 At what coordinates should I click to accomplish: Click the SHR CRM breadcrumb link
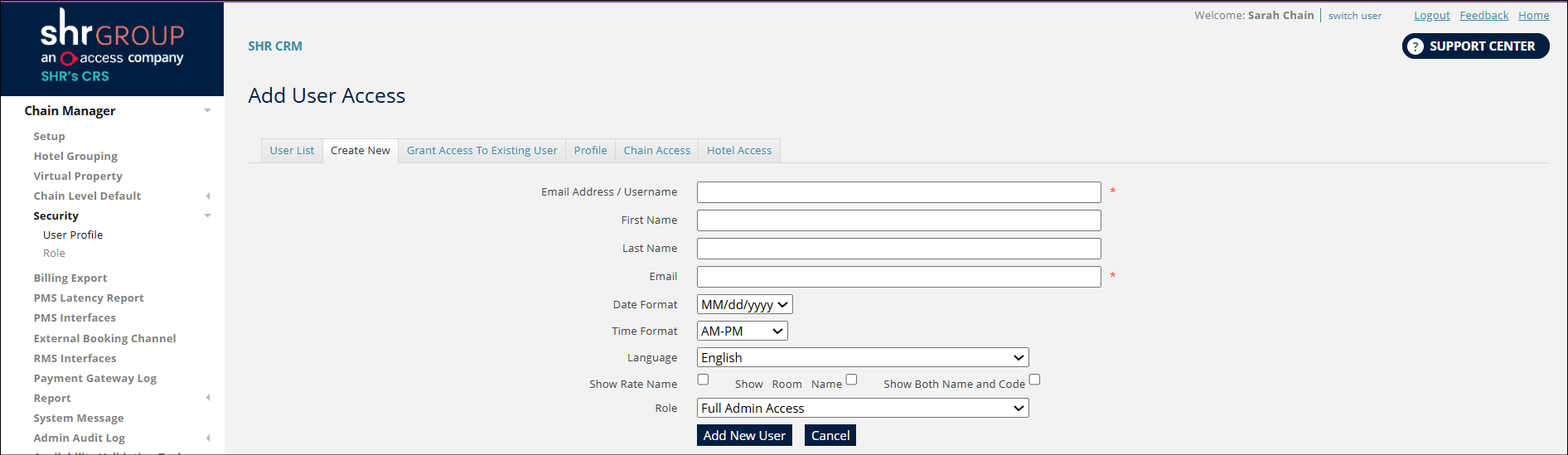[x=275, y=46]
